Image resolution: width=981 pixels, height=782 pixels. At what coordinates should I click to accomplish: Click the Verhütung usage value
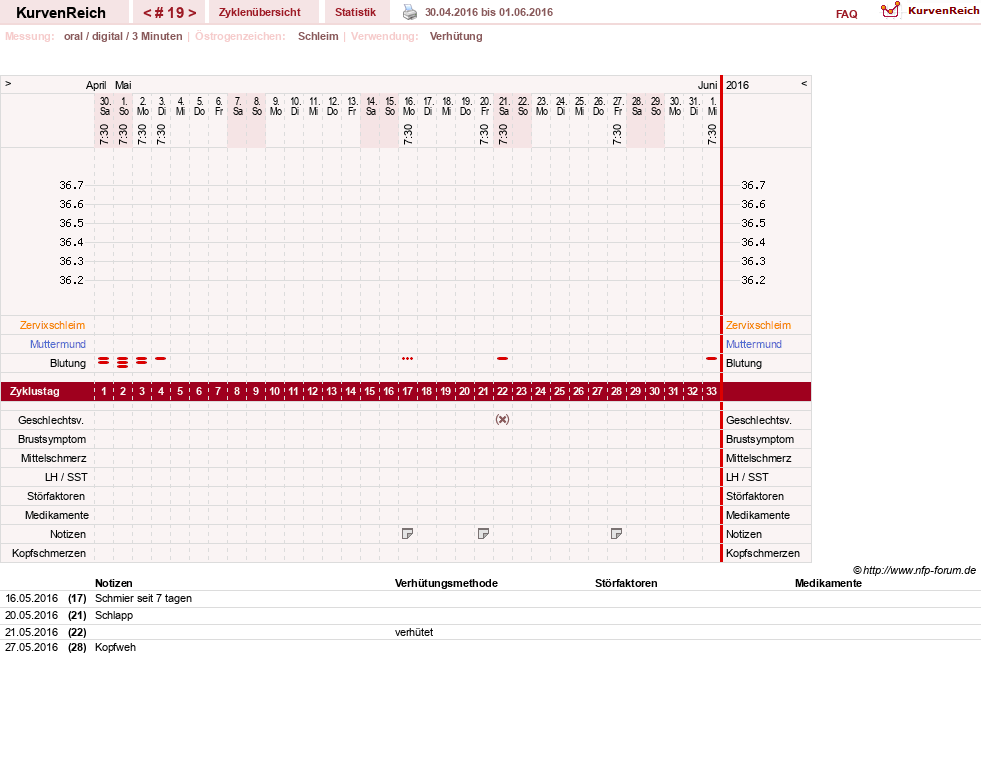click(x=456, y=36)
